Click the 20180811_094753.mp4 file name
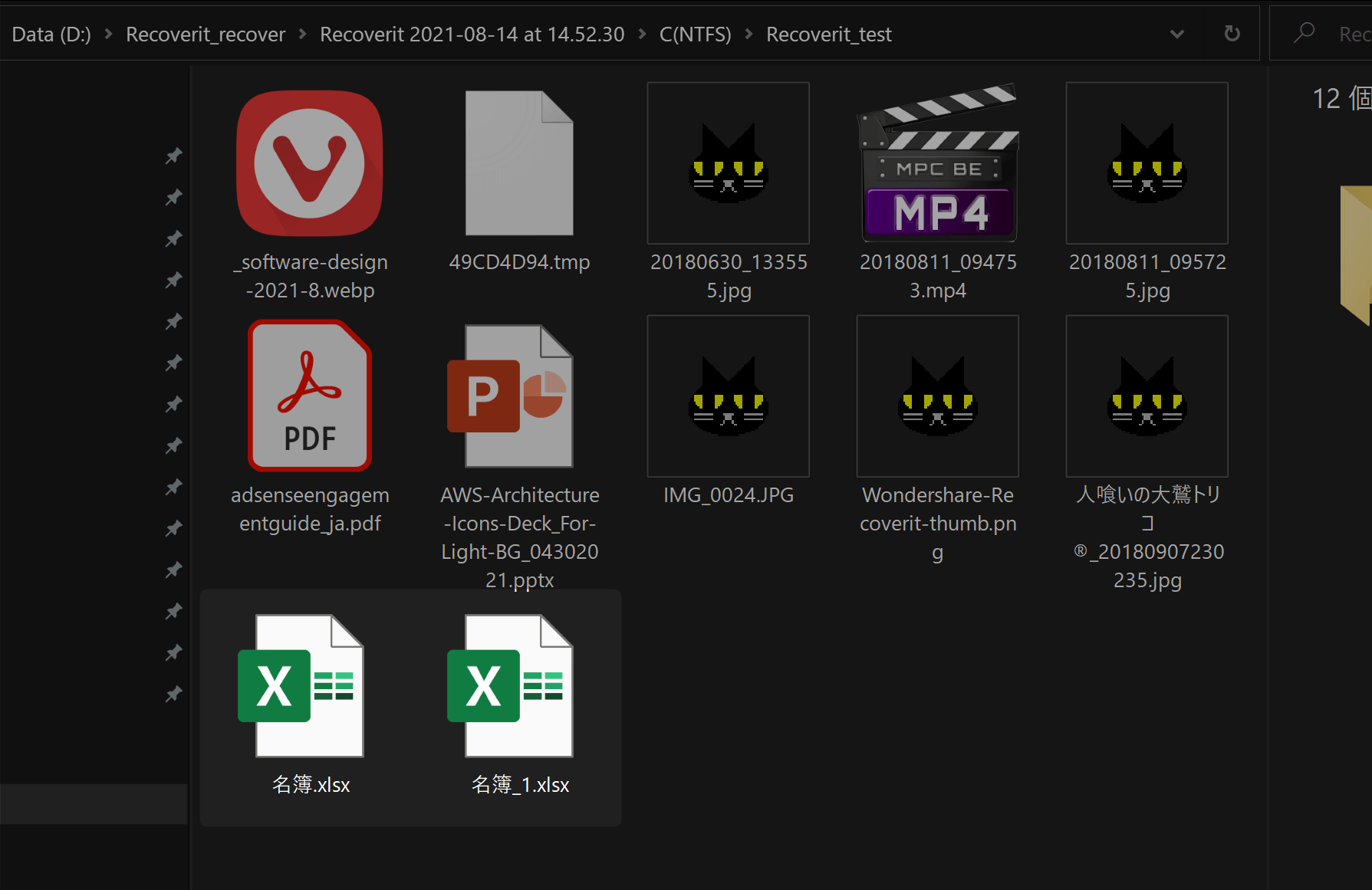Viewport: 1372px width, 890px height. click(938, 276)
